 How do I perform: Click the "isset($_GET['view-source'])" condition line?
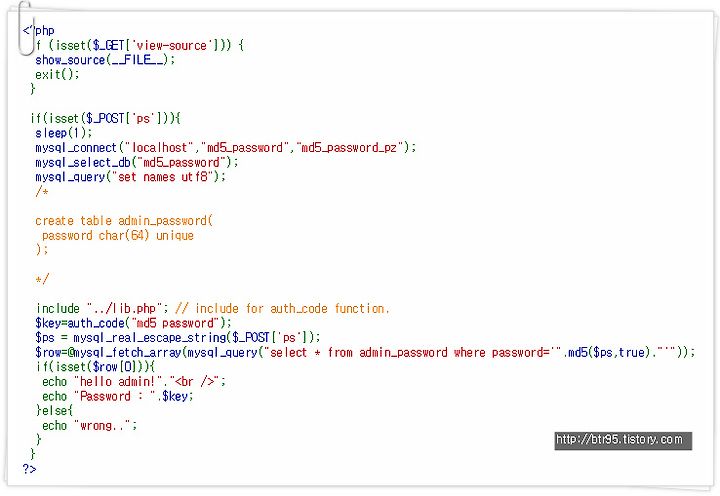140,45
